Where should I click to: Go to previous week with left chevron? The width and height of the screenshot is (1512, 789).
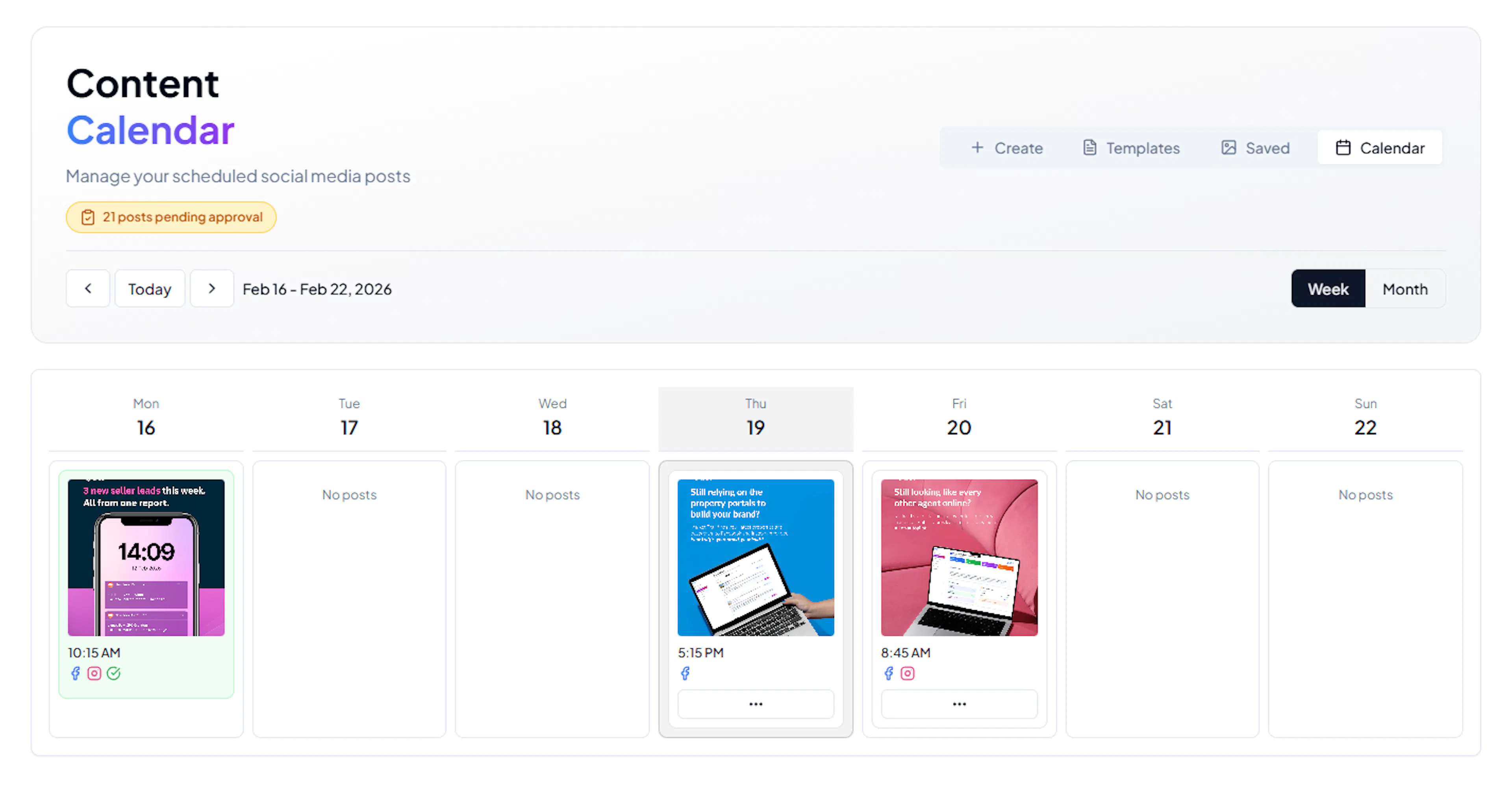(88, 288)
